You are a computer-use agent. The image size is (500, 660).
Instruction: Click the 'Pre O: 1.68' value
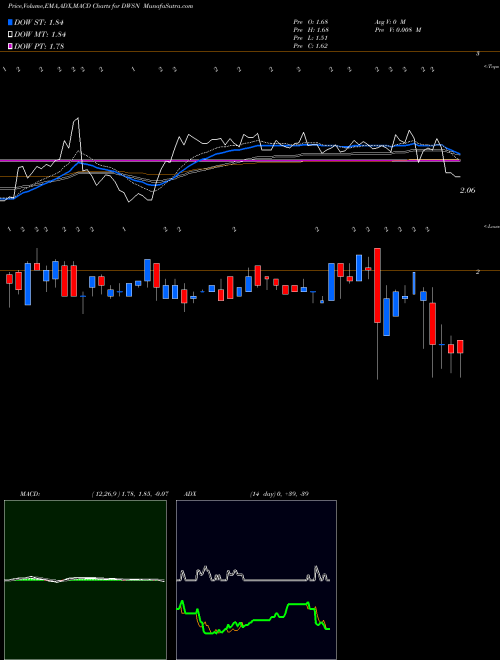coord(311,21)
